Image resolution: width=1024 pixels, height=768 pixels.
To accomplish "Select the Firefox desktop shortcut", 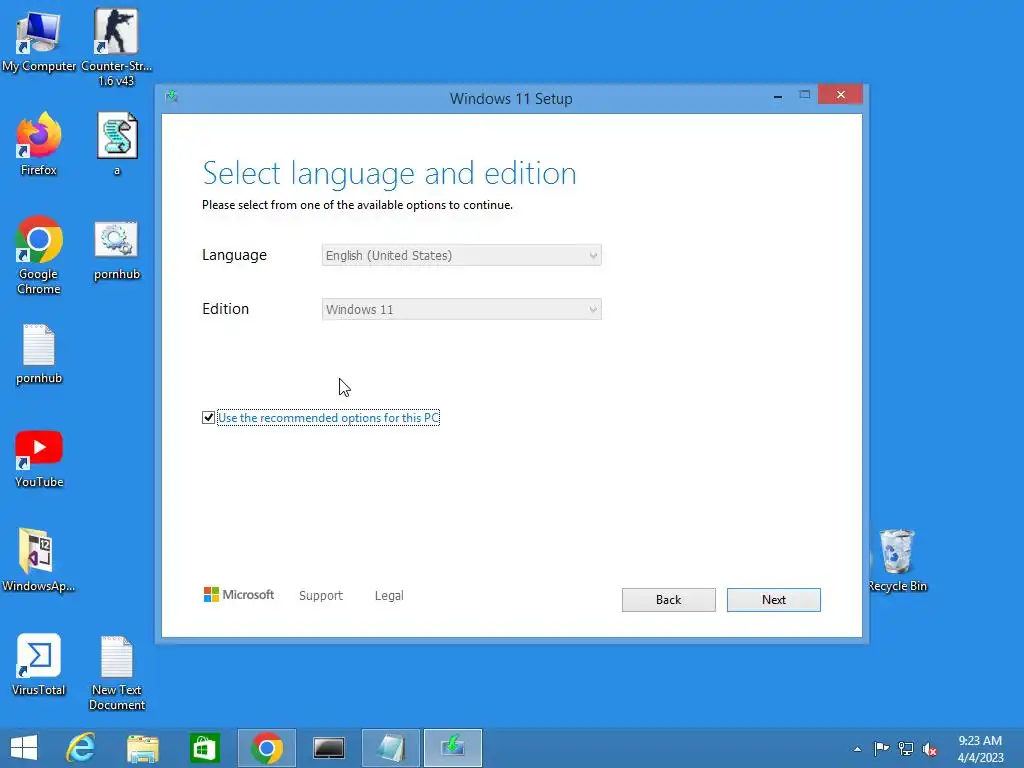I will (x=39, y=144).
